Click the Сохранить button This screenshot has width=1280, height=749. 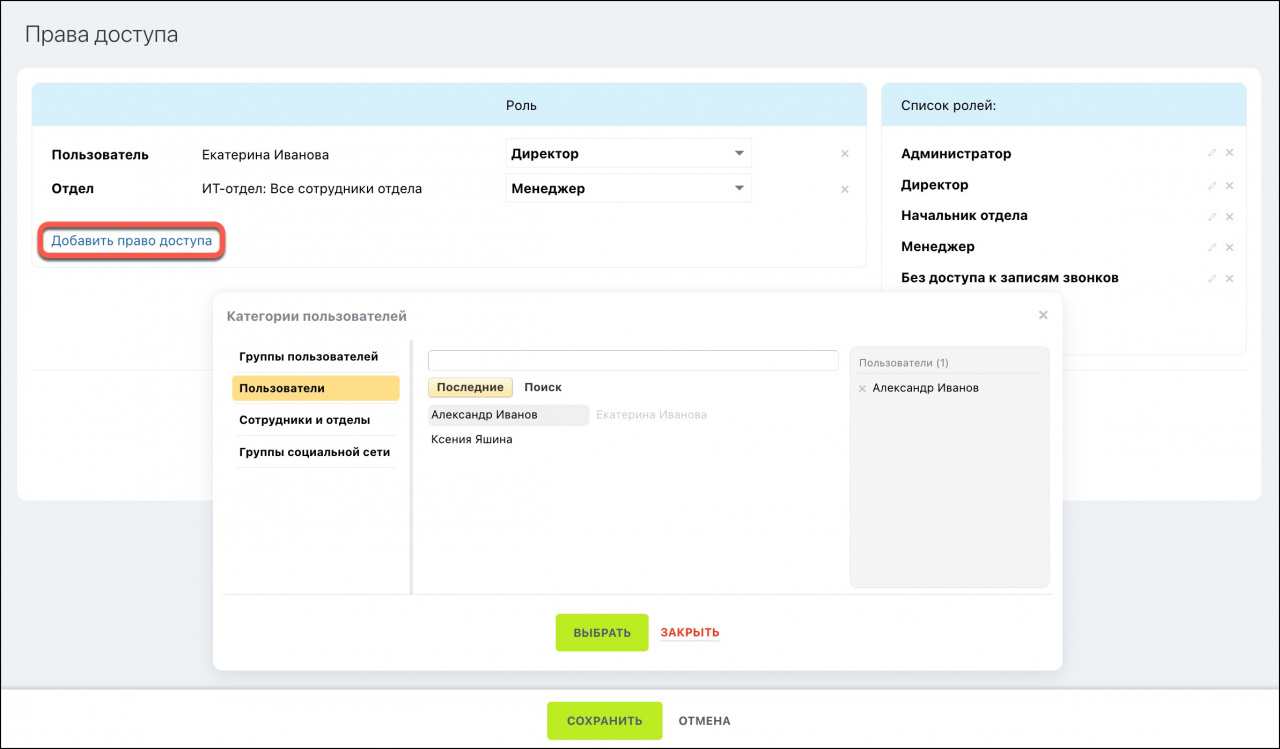click(x=604, y=721)
